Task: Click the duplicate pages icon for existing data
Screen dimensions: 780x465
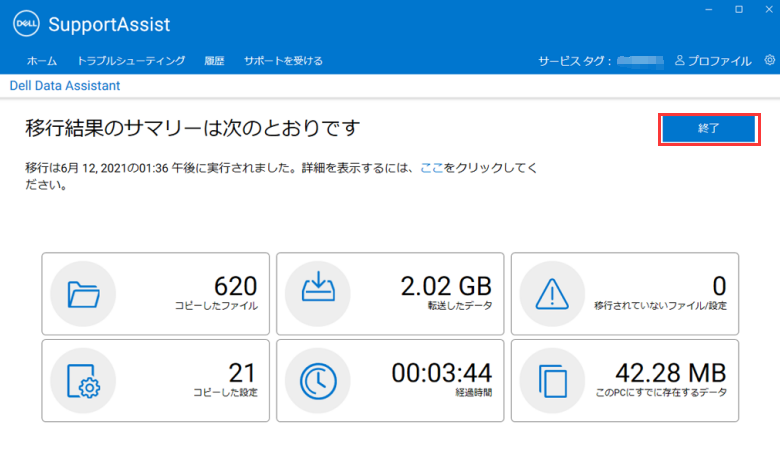Action: [553, 381]
